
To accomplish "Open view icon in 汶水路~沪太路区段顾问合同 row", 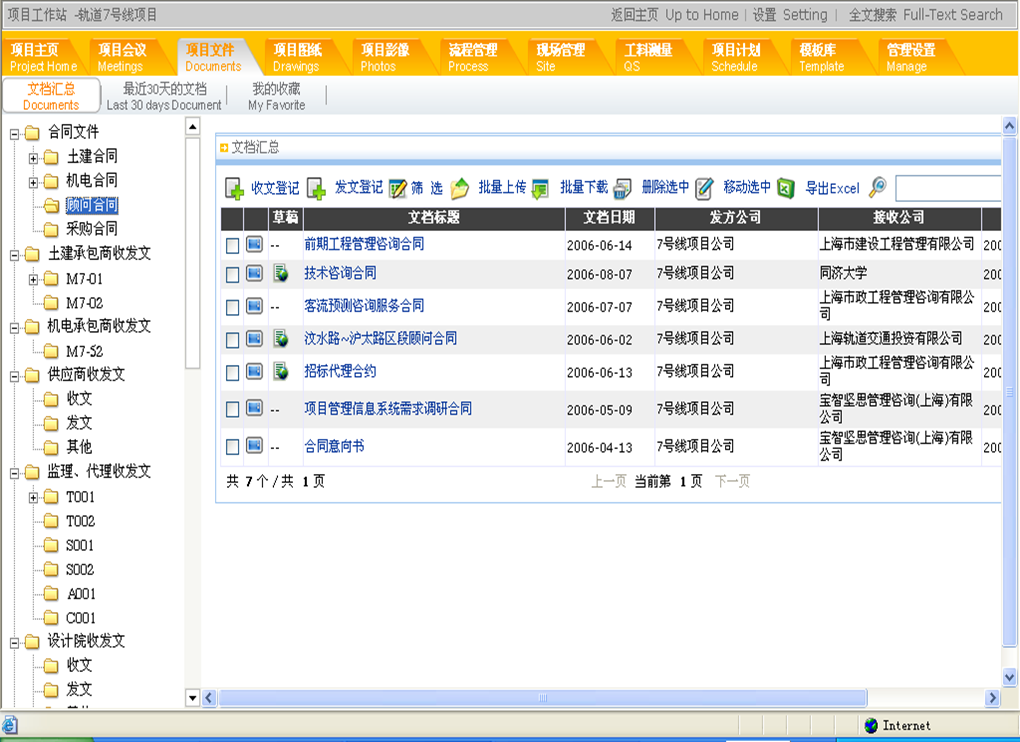I will (254, 338).
